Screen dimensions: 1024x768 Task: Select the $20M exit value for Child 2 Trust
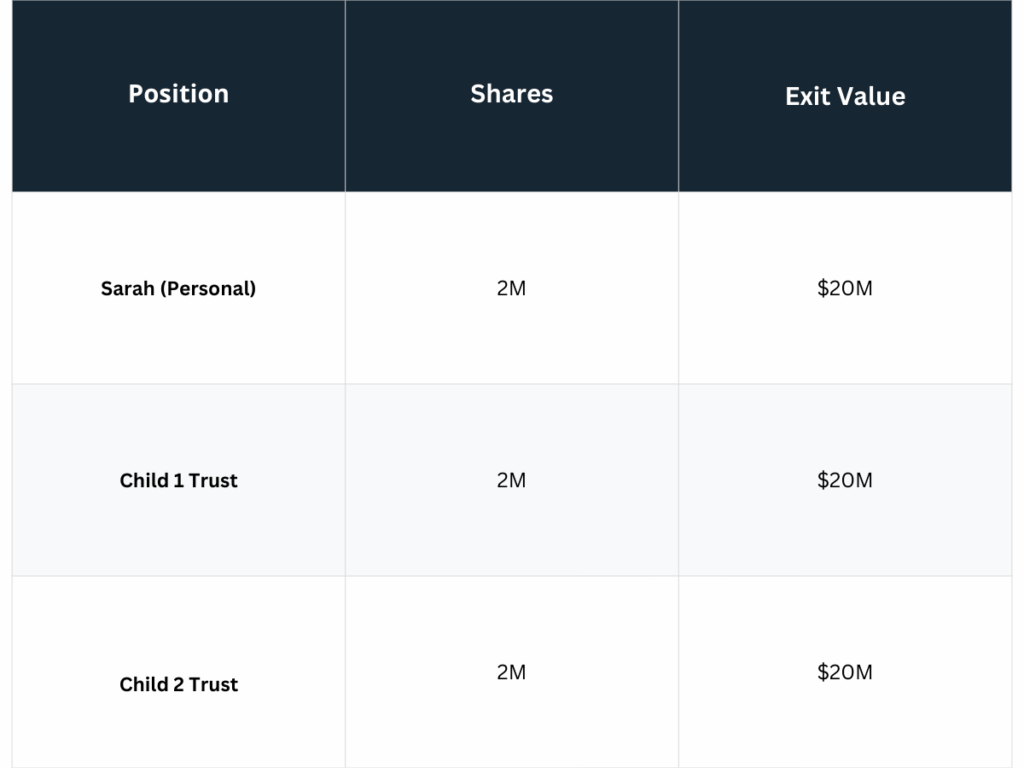(x=845, y=672)
